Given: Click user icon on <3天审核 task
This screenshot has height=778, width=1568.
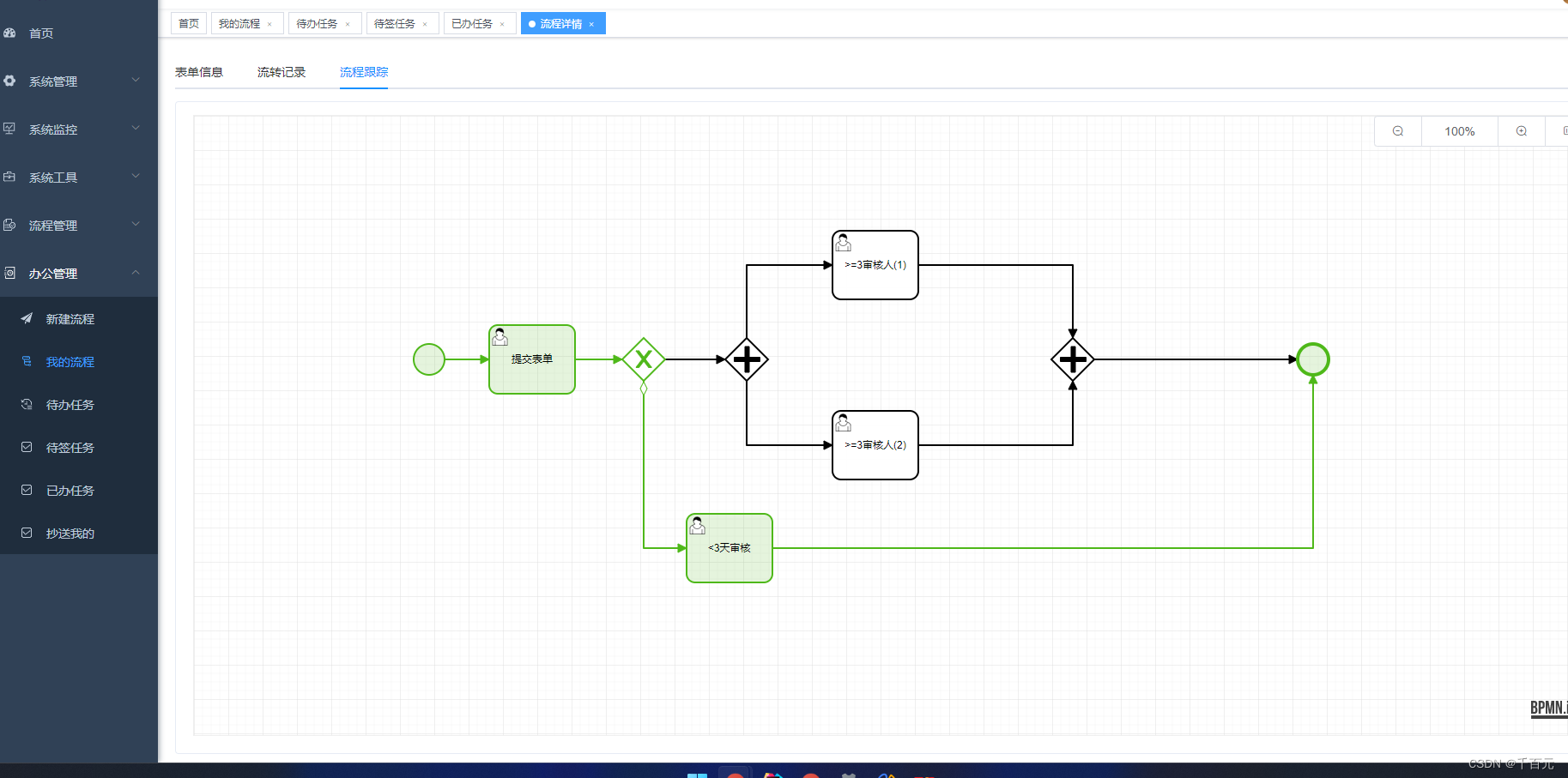Looking at the screenshot, I should pyautogui.click(x=697, y=526).
